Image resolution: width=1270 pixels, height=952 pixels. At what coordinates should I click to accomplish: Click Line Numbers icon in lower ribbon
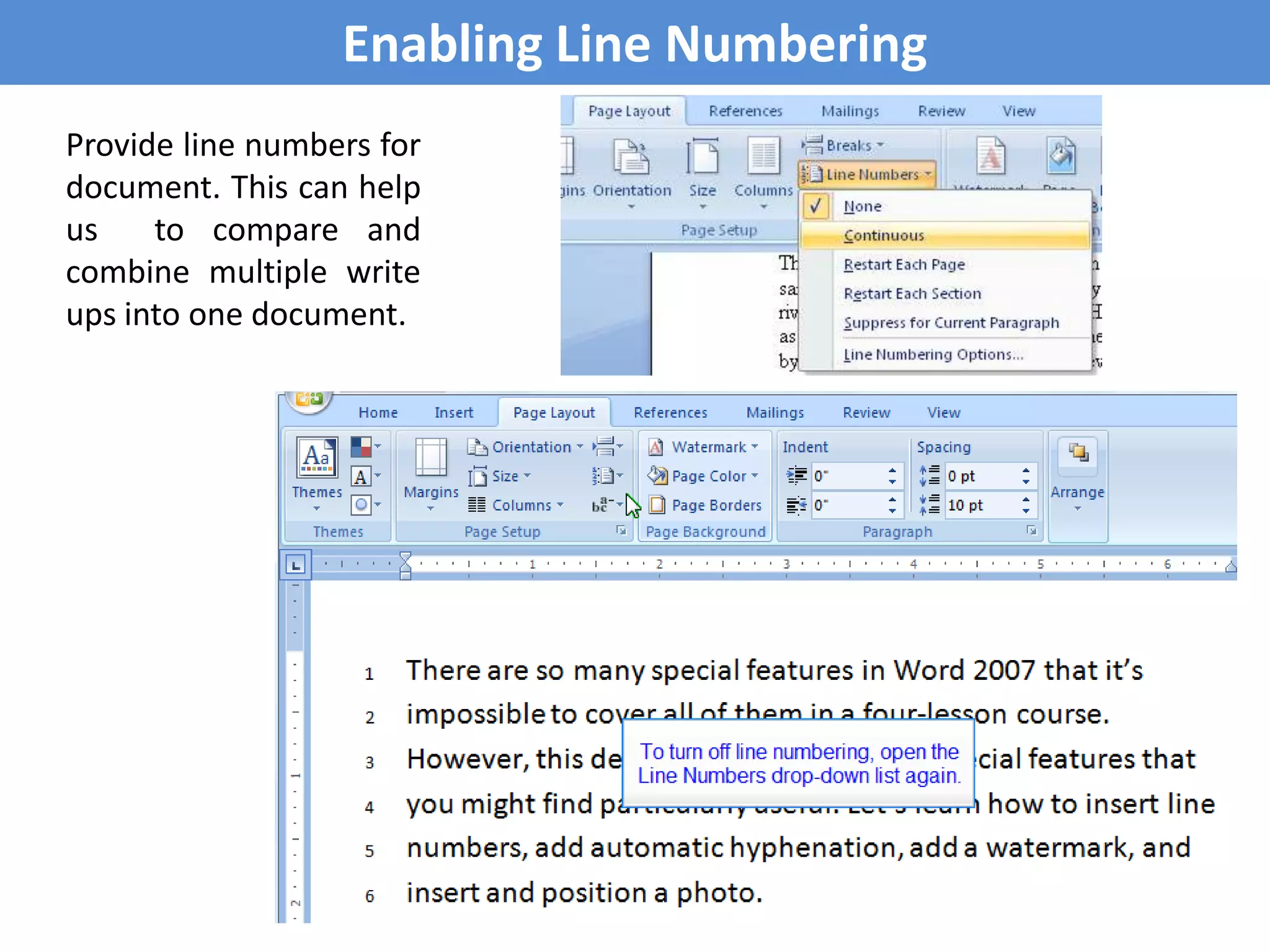(x=607, y=476)
